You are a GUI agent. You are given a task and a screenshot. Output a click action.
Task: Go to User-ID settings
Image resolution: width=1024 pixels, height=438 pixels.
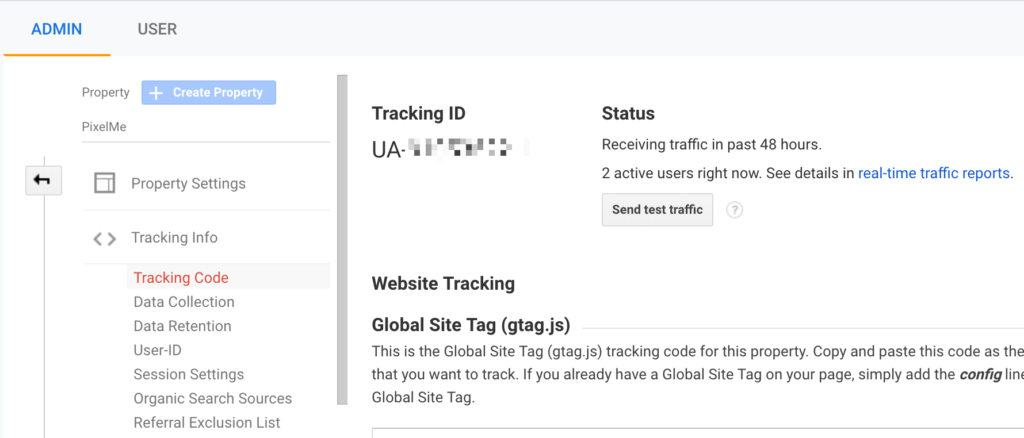tap(157, 350)
